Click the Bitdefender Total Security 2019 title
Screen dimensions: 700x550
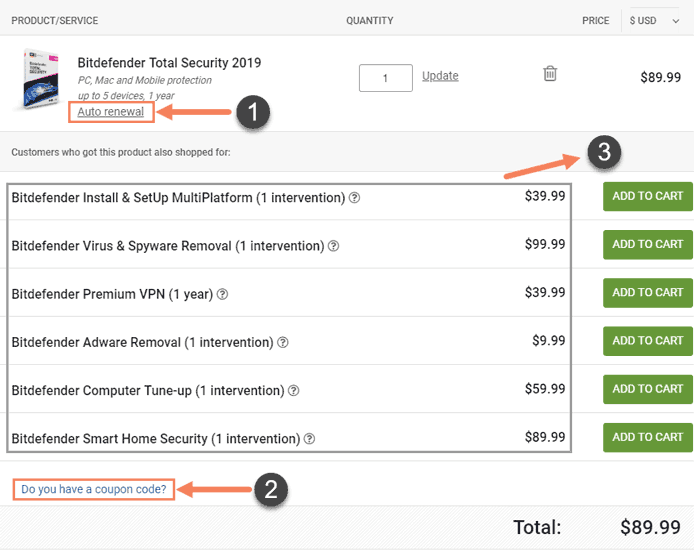171,63
